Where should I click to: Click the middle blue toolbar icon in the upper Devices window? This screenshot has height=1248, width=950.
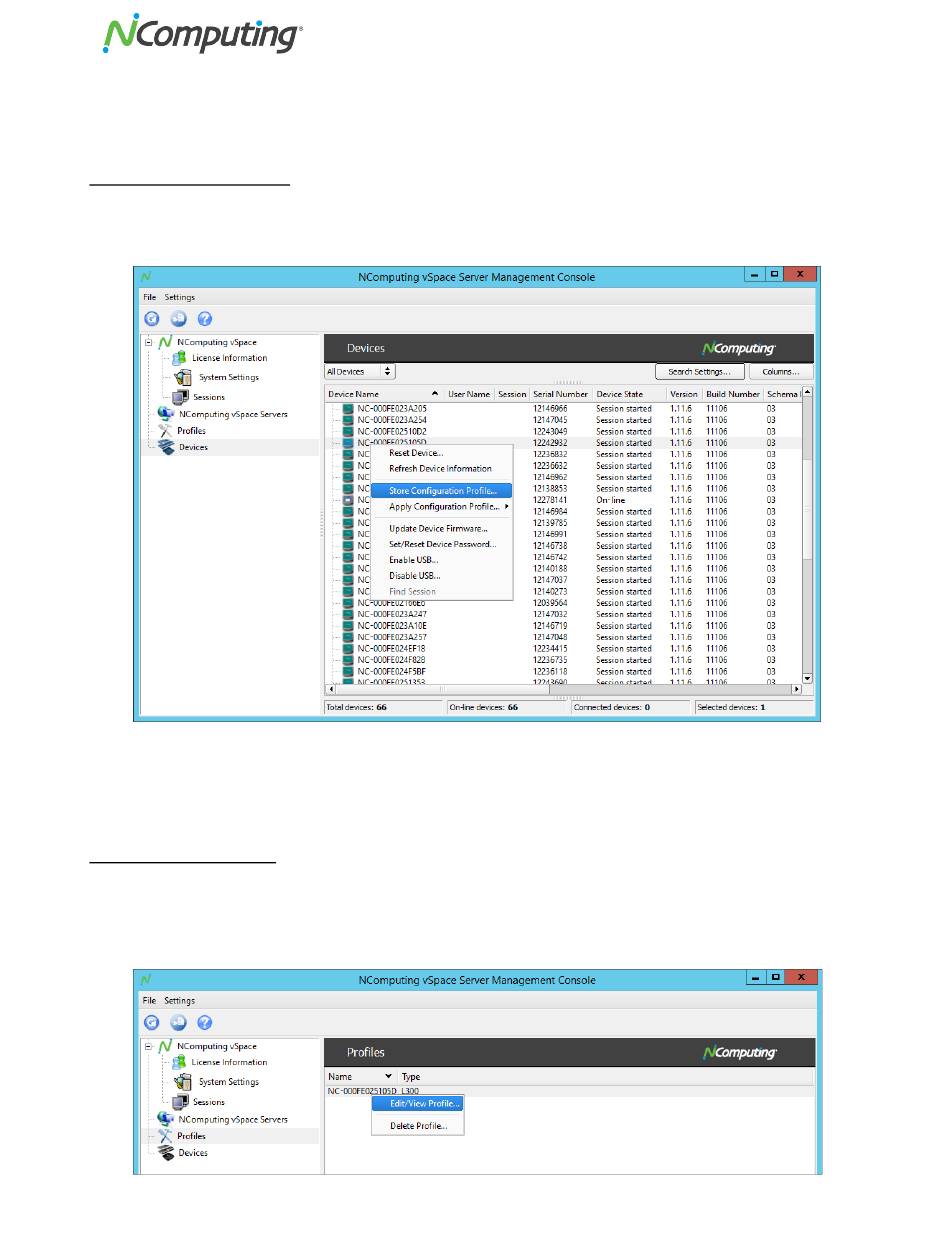[178, 319]
